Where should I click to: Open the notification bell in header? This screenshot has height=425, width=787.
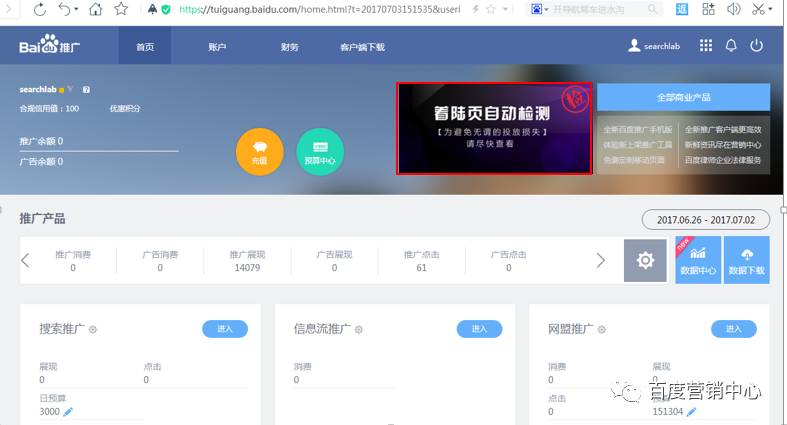pos(731,46)
